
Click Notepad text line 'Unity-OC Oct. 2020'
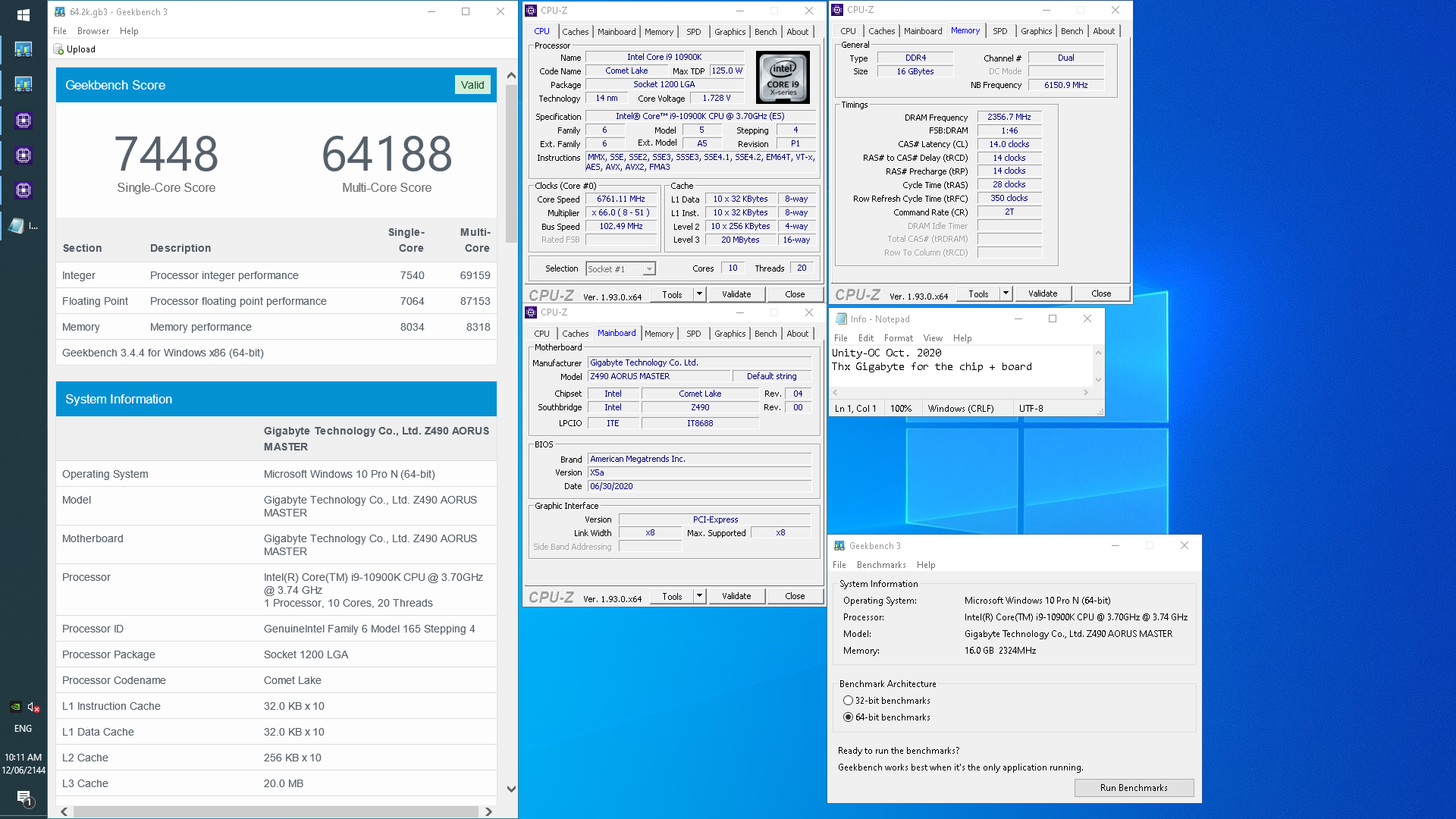[x=886, y=353]
